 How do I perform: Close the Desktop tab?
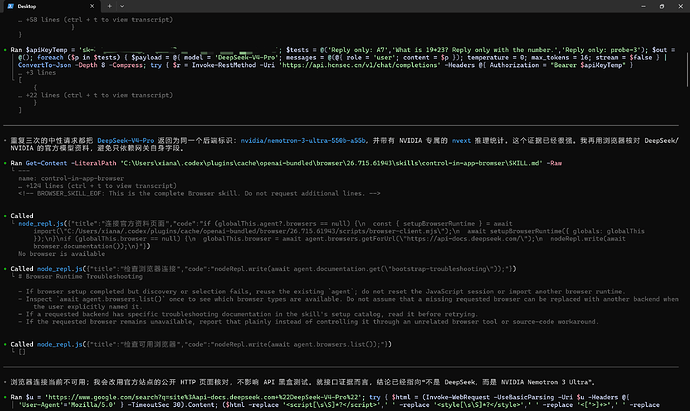[92, 6]
